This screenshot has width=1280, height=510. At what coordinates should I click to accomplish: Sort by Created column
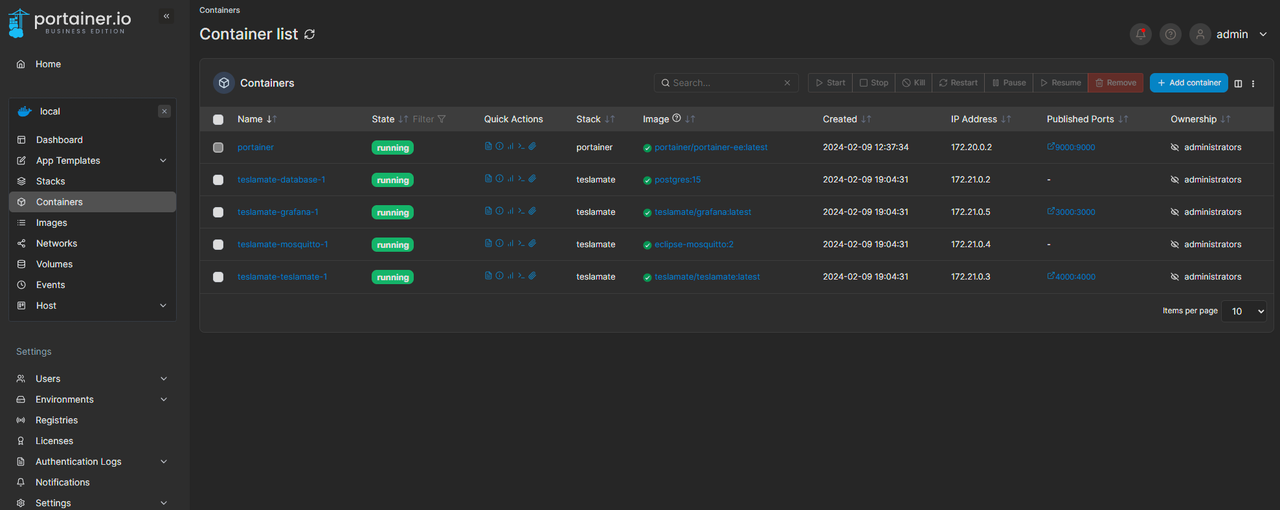tap(847, 119)
